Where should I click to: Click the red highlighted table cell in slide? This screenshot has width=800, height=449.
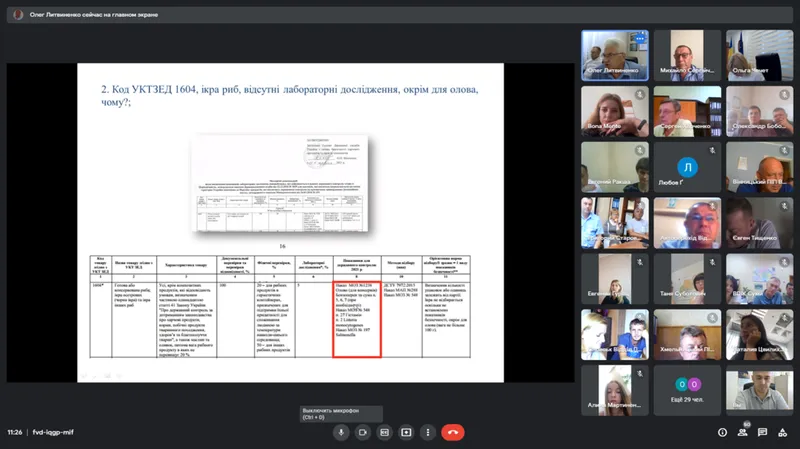point(356,319)
